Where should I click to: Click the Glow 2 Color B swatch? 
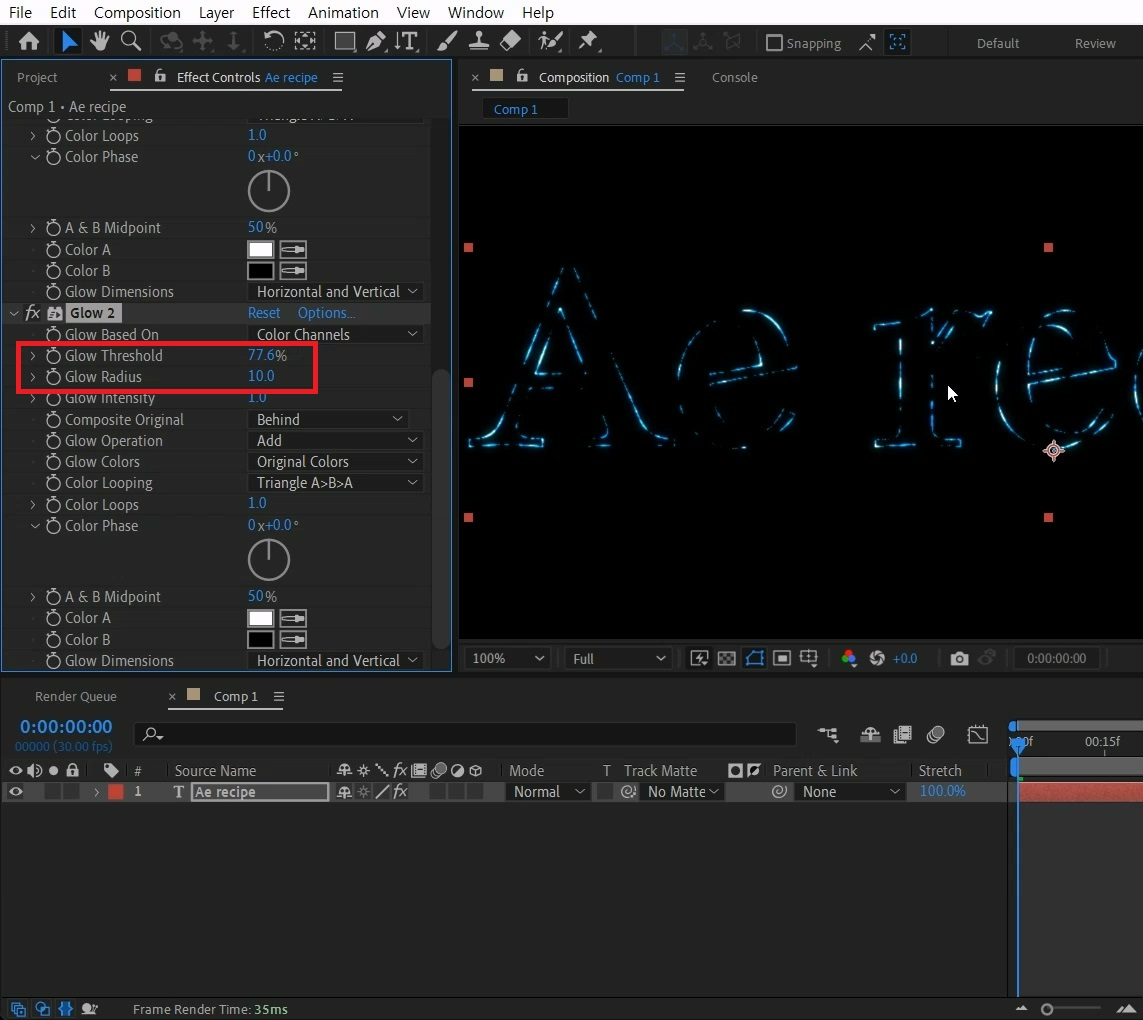(260, 639)
